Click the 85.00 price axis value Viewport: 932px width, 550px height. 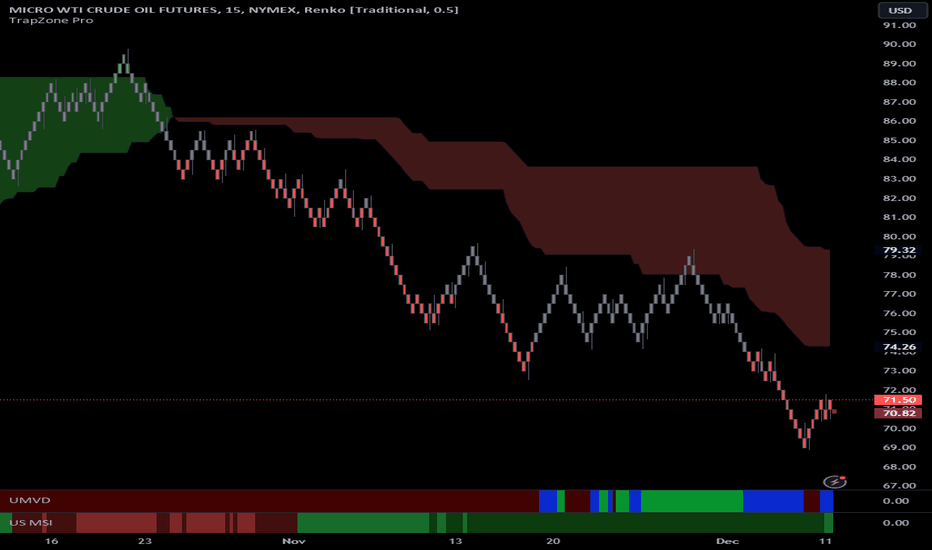[x=899, y=140]
